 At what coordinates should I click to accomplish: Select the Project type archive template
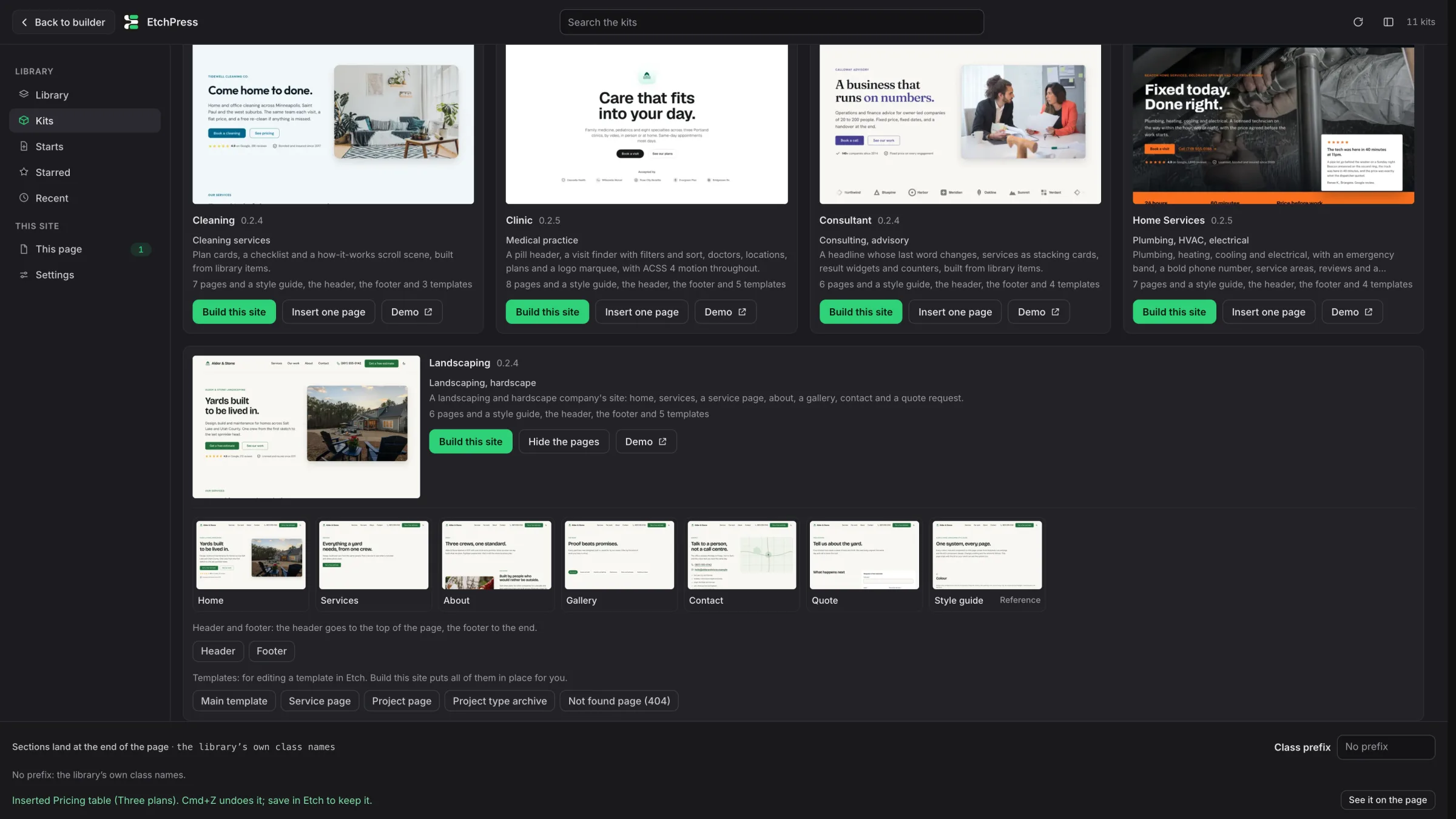coord(499,701)
